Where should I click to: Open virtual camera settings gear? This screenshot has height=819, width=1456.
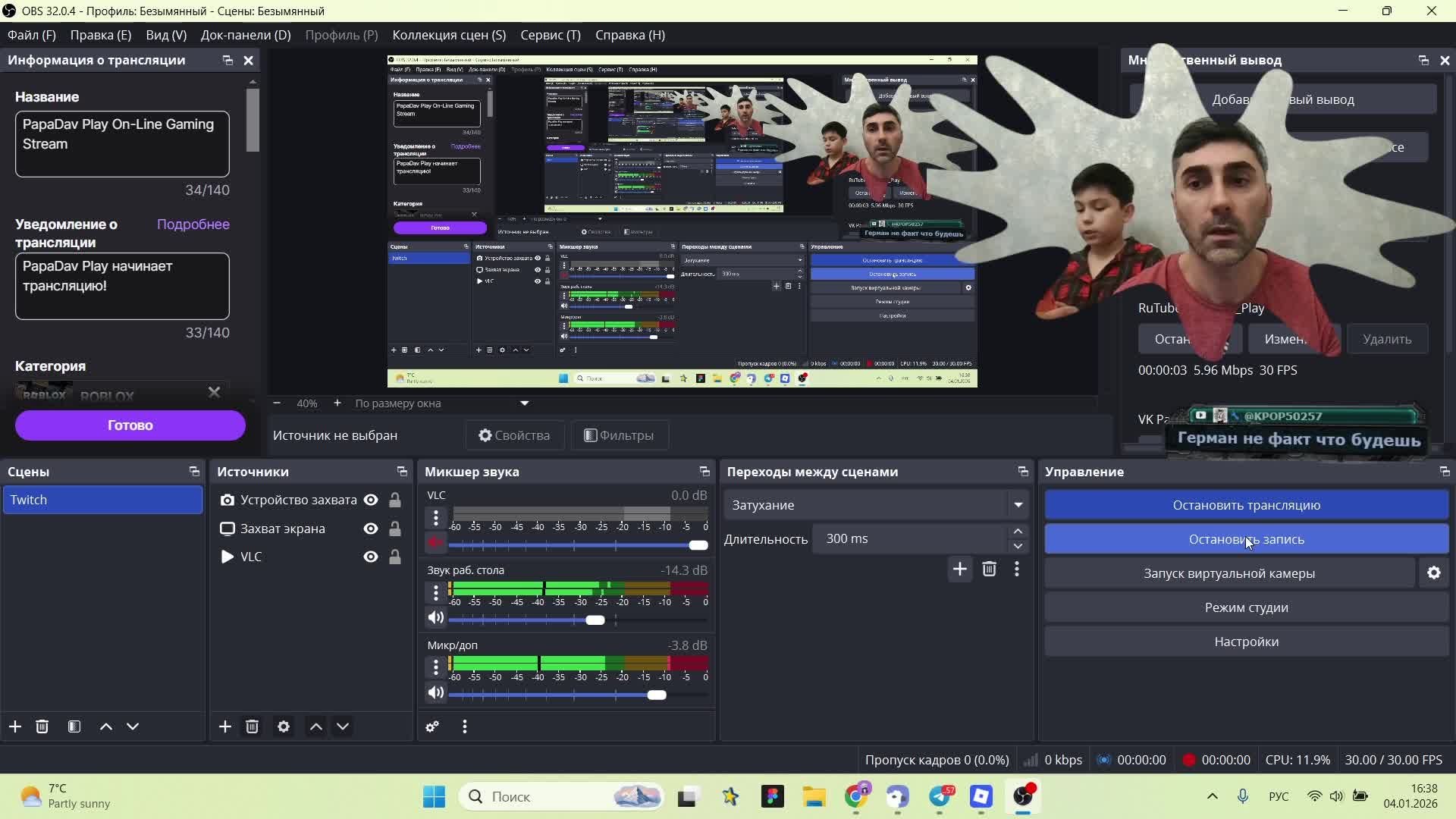(x=1433, y=573)
